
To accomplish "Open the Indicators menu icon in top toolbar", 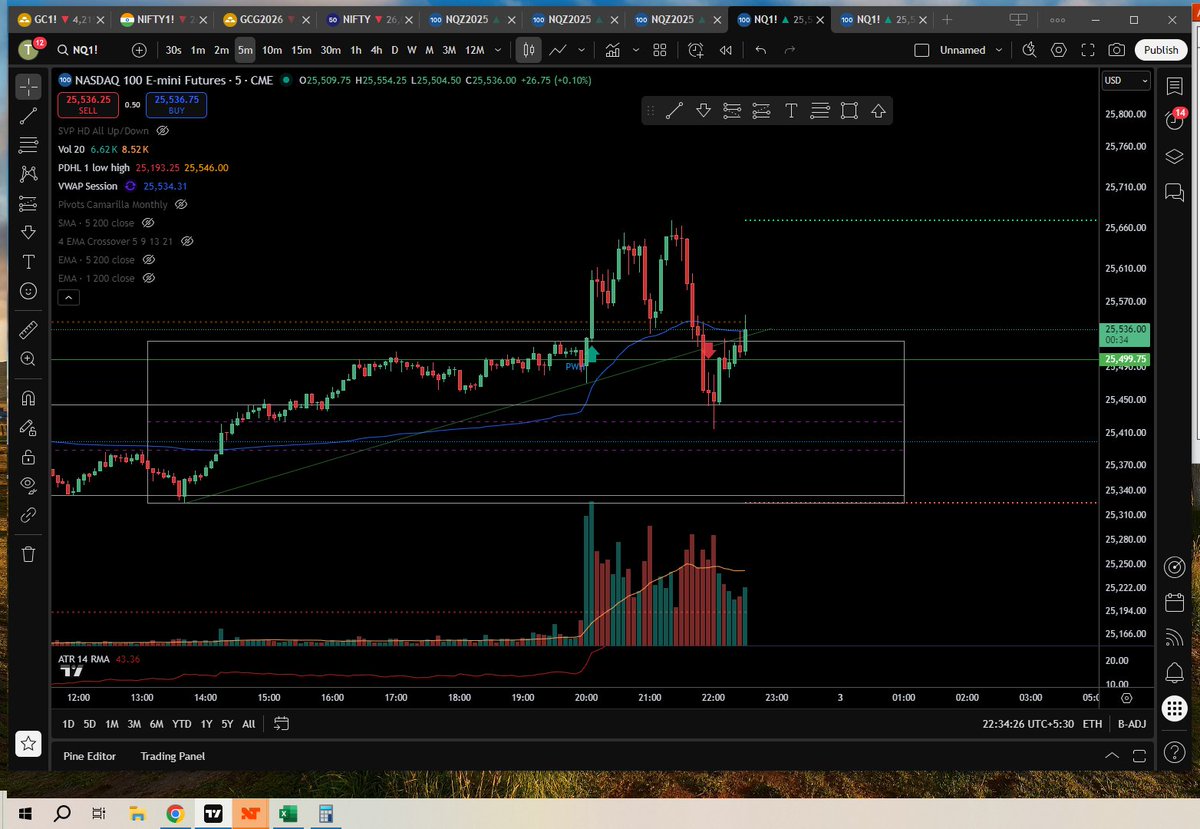I will coord(611,50).
